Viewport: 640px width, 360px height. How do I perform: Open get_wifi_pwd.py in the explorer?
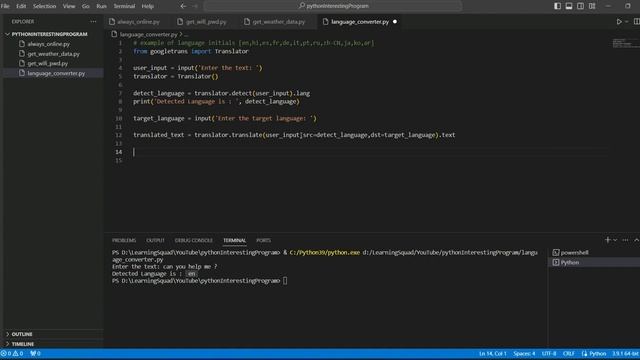pyautogui.click(x=48, y=63)
